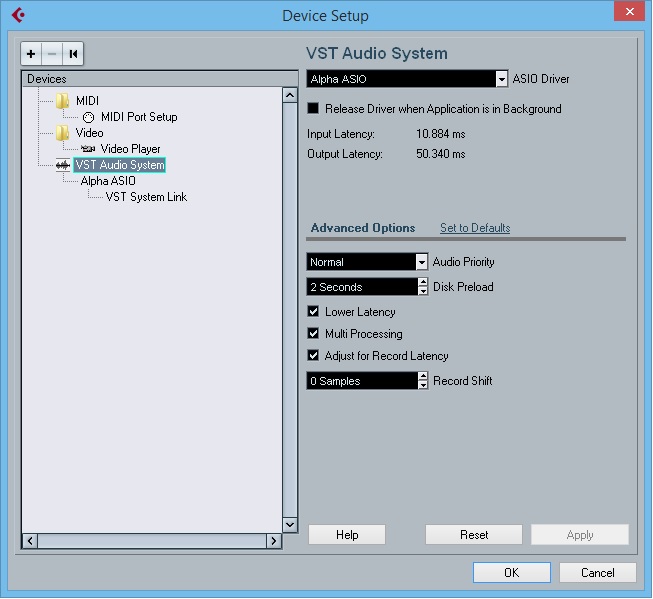
Task: Decrease Record Shift with down arrow
Action: pos(423,385)
